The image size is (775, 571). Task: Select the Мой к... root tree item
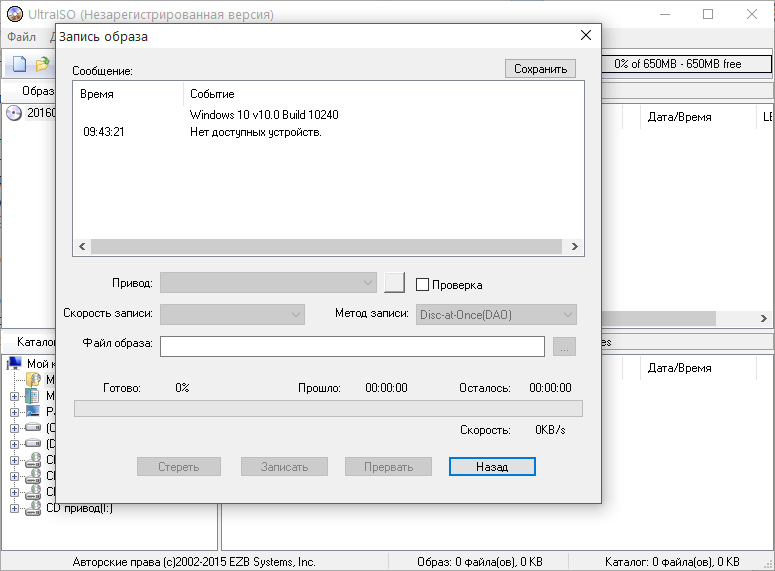pos(41,364)
